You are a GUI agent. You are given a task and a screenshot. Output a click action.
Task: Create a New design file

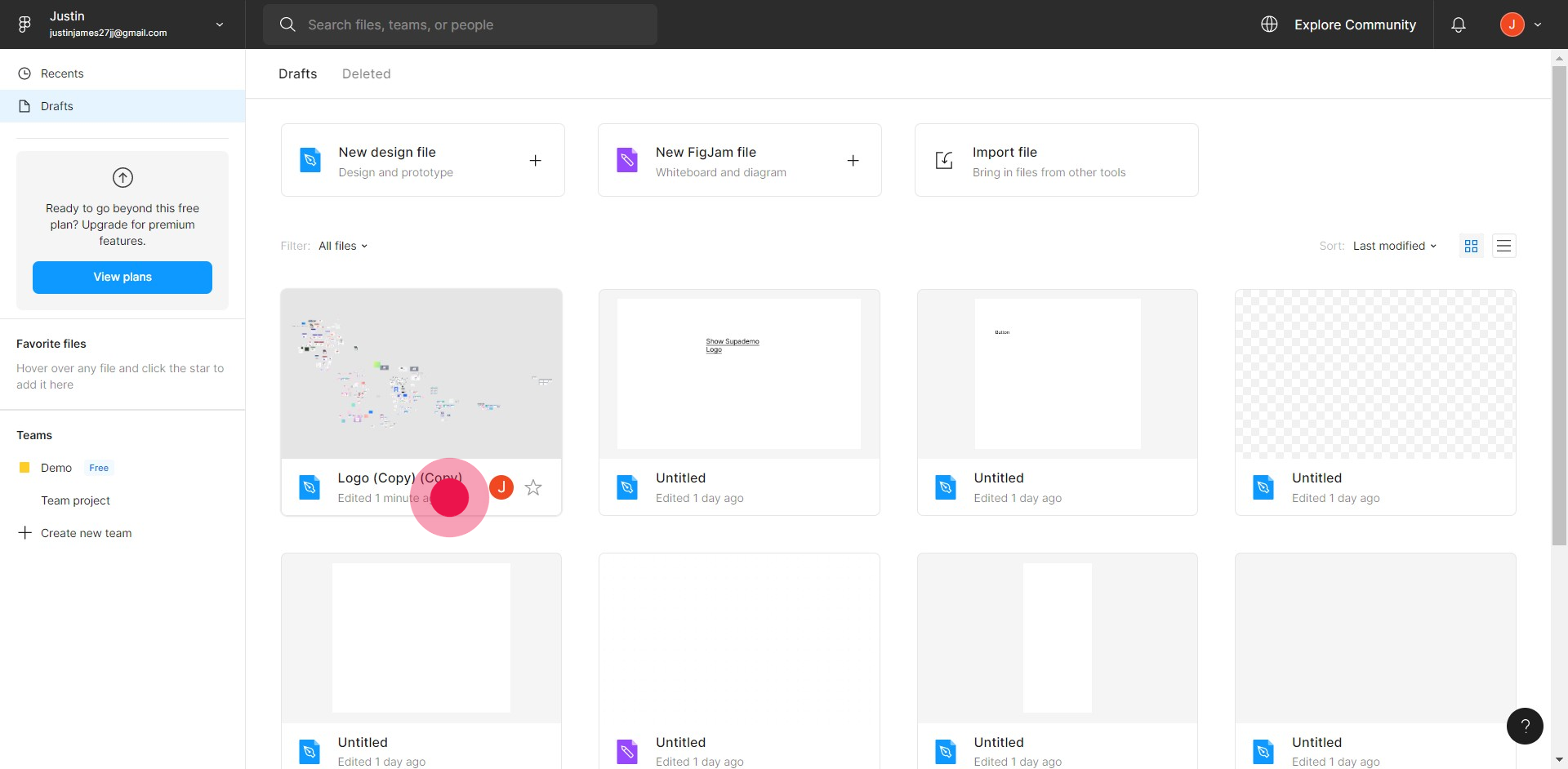pyautogui.click(x=422, y=160)
